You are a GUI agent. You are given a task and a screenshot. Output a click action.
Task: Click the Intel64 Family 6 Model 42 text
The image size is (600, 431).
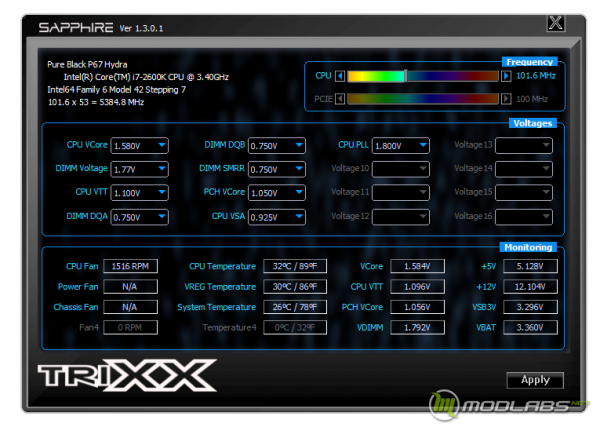[116, 90]
